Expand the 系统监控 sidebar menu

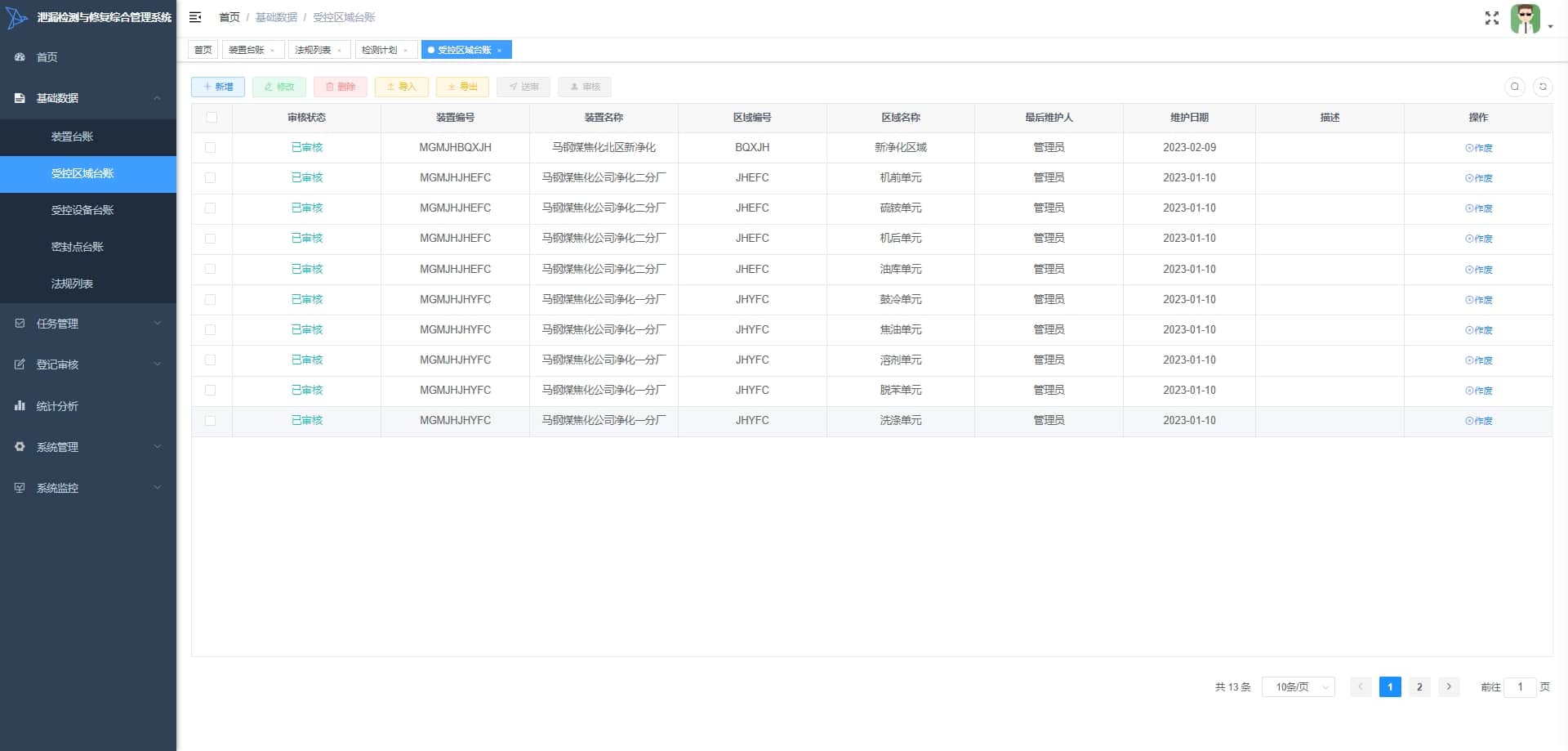[88, 488]
